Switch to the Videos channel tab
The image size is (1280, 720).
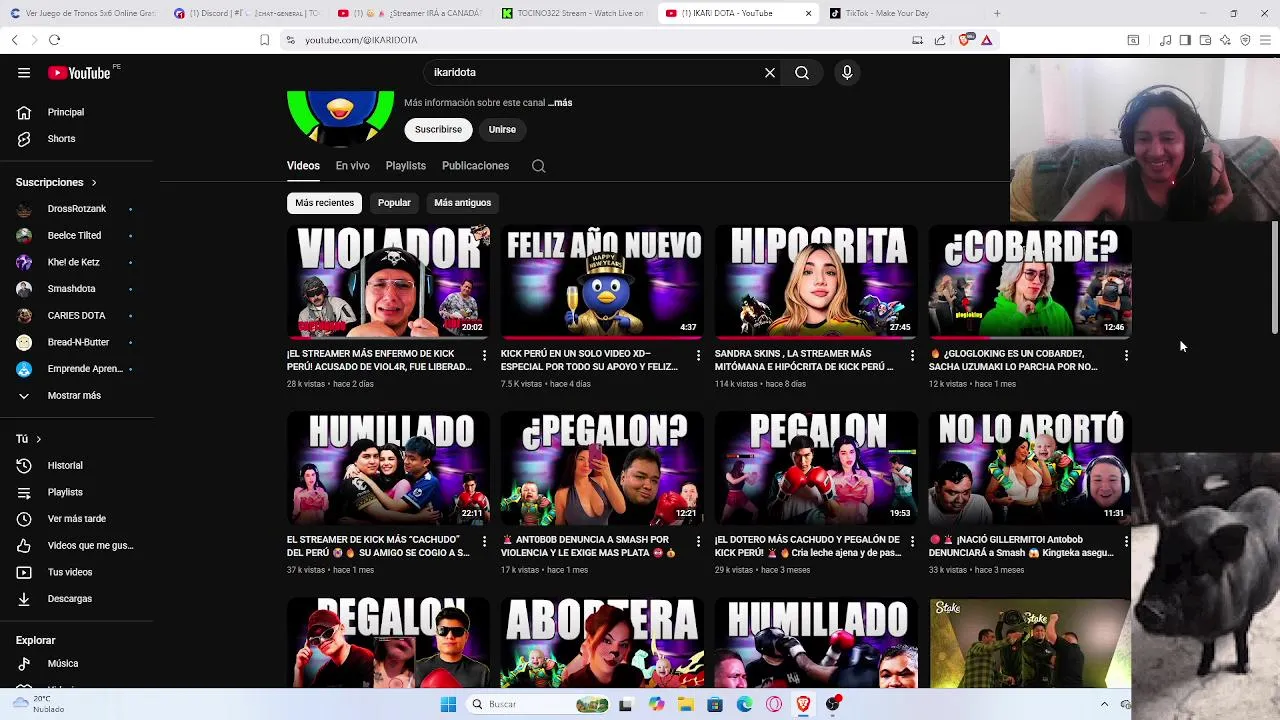[303, 166]
